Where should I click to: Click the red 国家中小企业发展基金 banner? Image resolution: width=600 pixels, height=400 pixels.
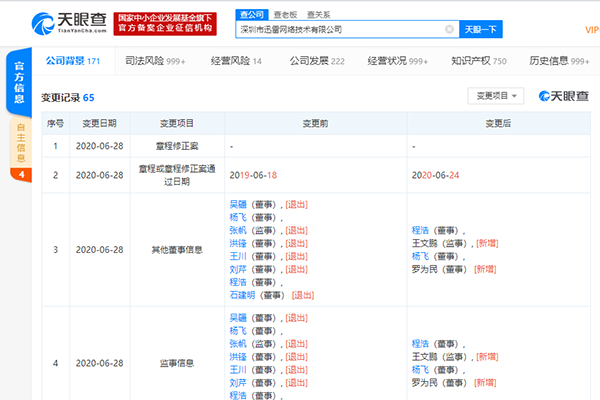click(x=165, y=23)
